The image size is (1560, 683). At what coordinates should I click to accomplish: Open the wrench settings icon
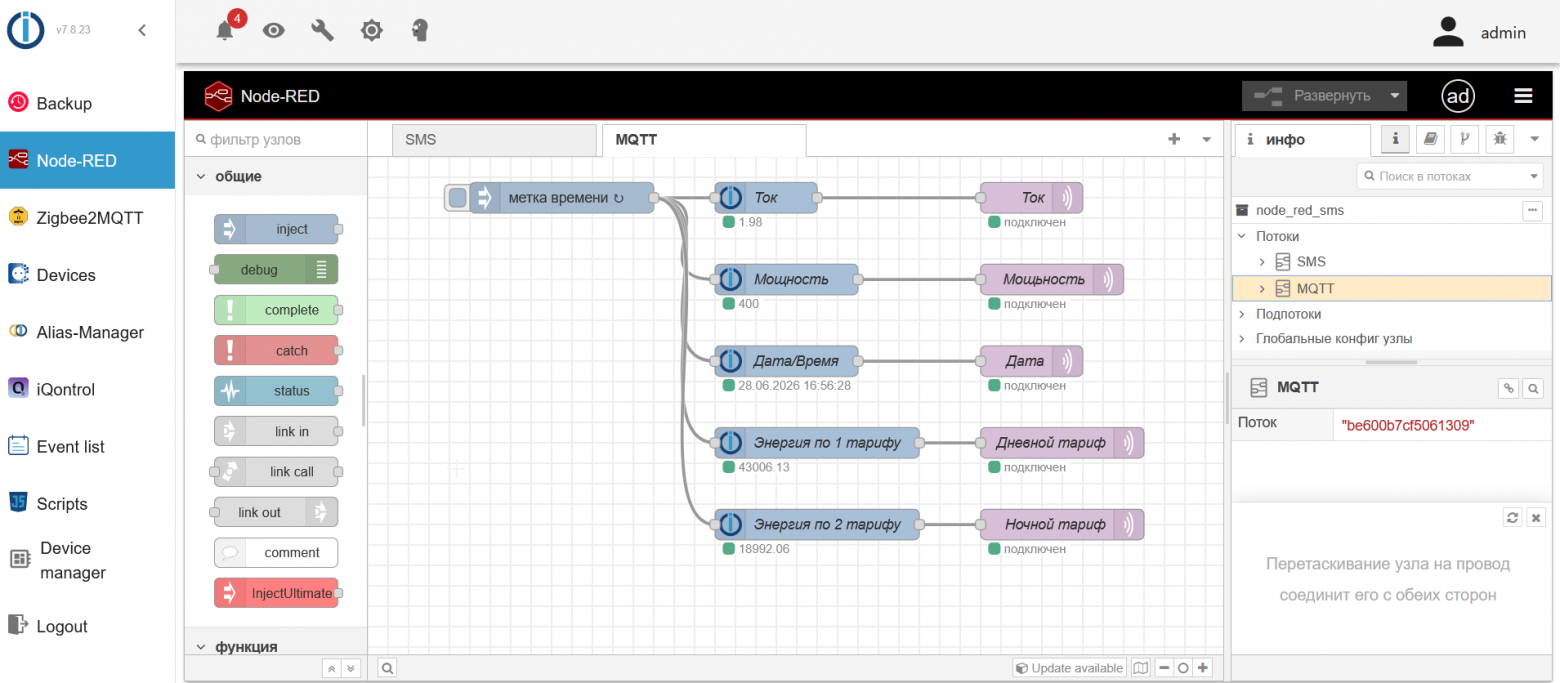tap(322, 30)
